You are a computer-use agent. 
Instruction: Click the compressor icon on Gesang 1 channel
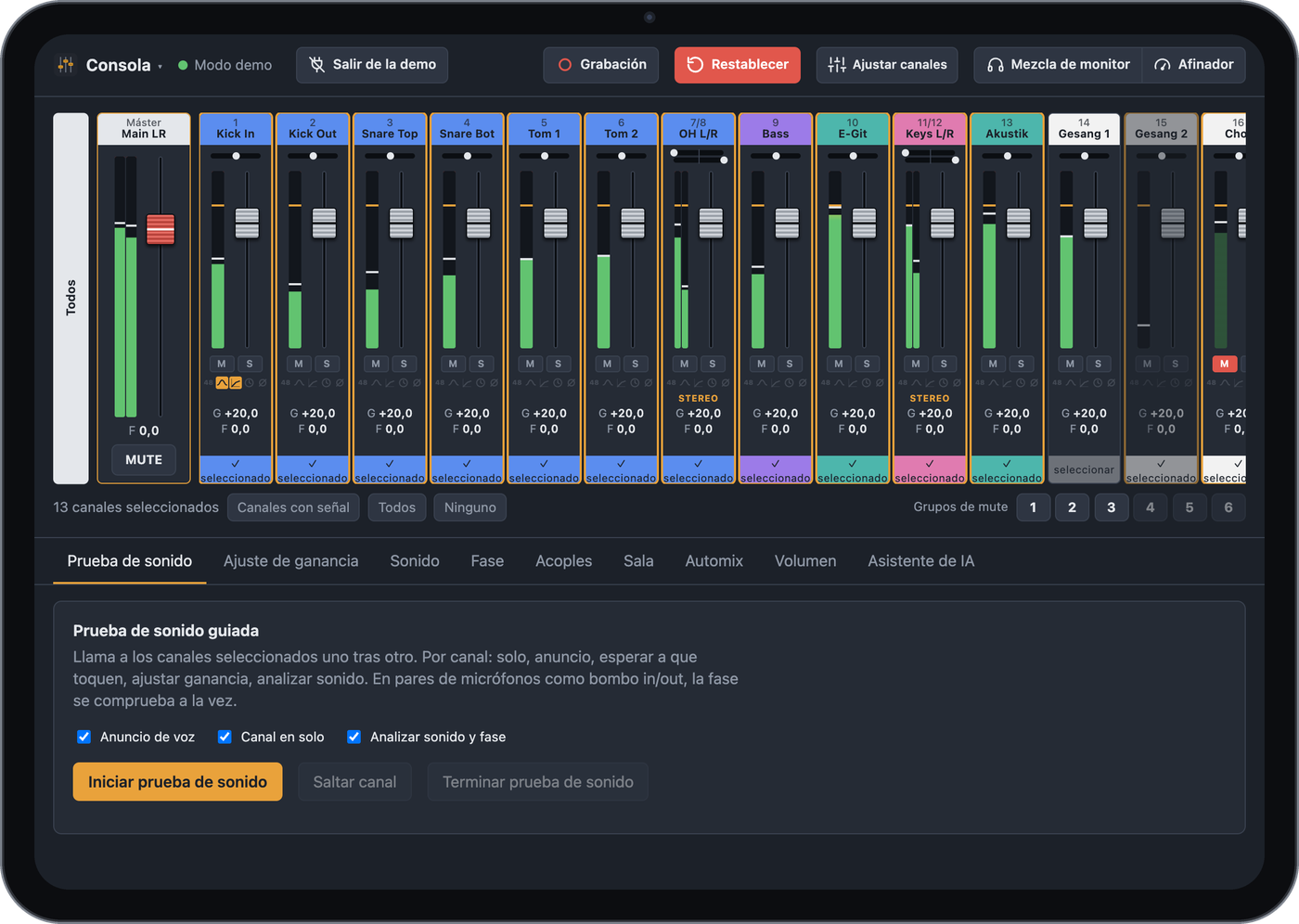[x=1084, y=383]
